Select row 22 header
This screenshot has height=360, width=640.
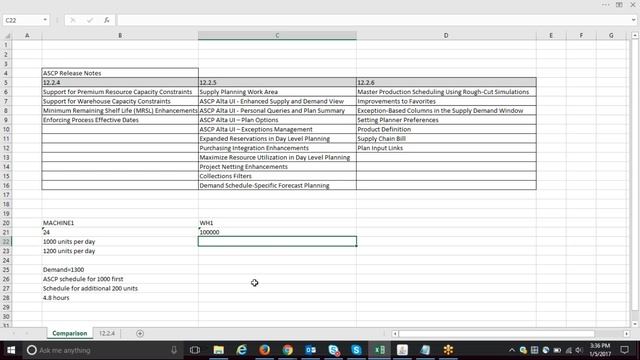(x=6, y=242)
